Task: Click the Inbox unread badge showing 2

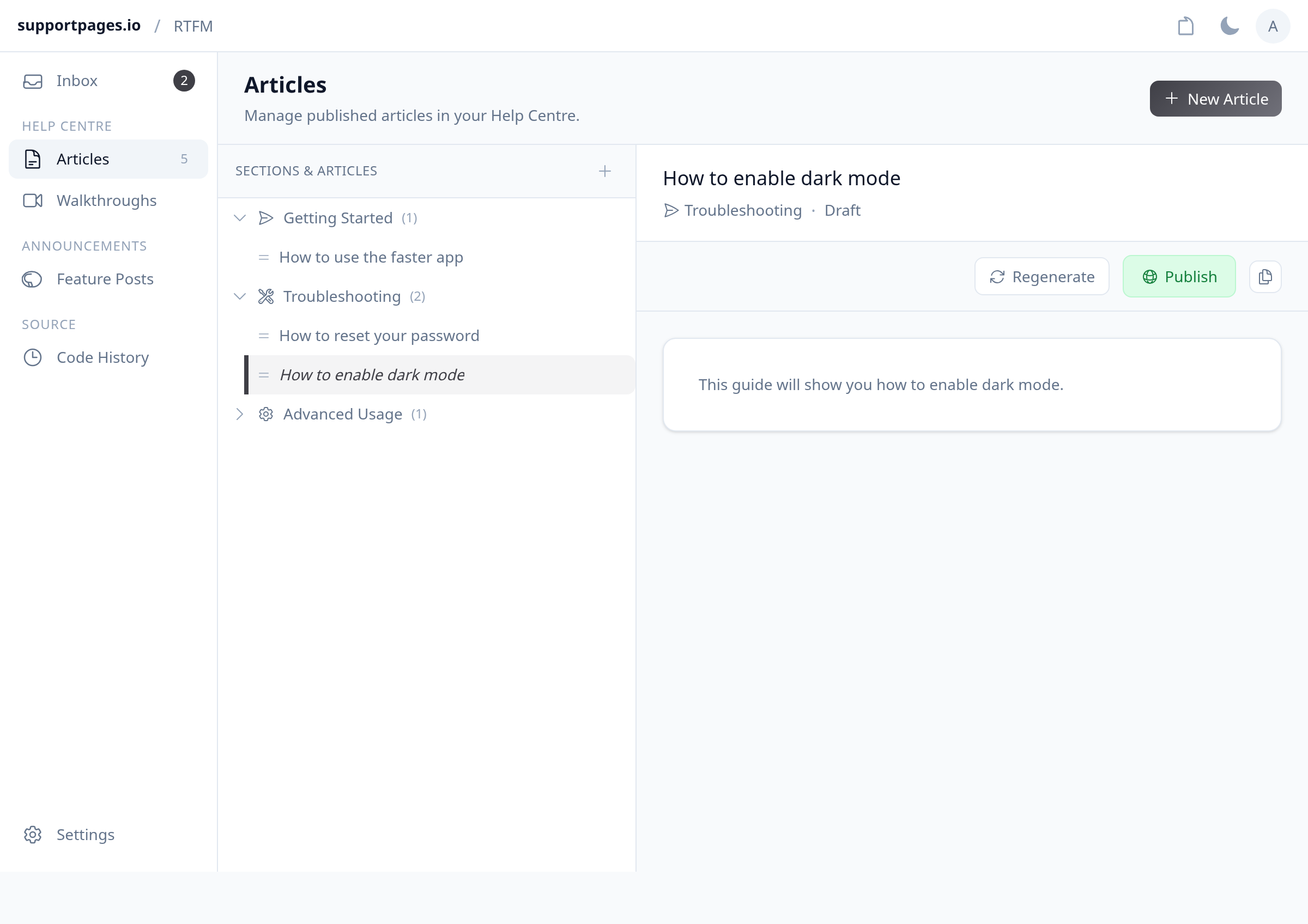Action: (x=184, y=81)
